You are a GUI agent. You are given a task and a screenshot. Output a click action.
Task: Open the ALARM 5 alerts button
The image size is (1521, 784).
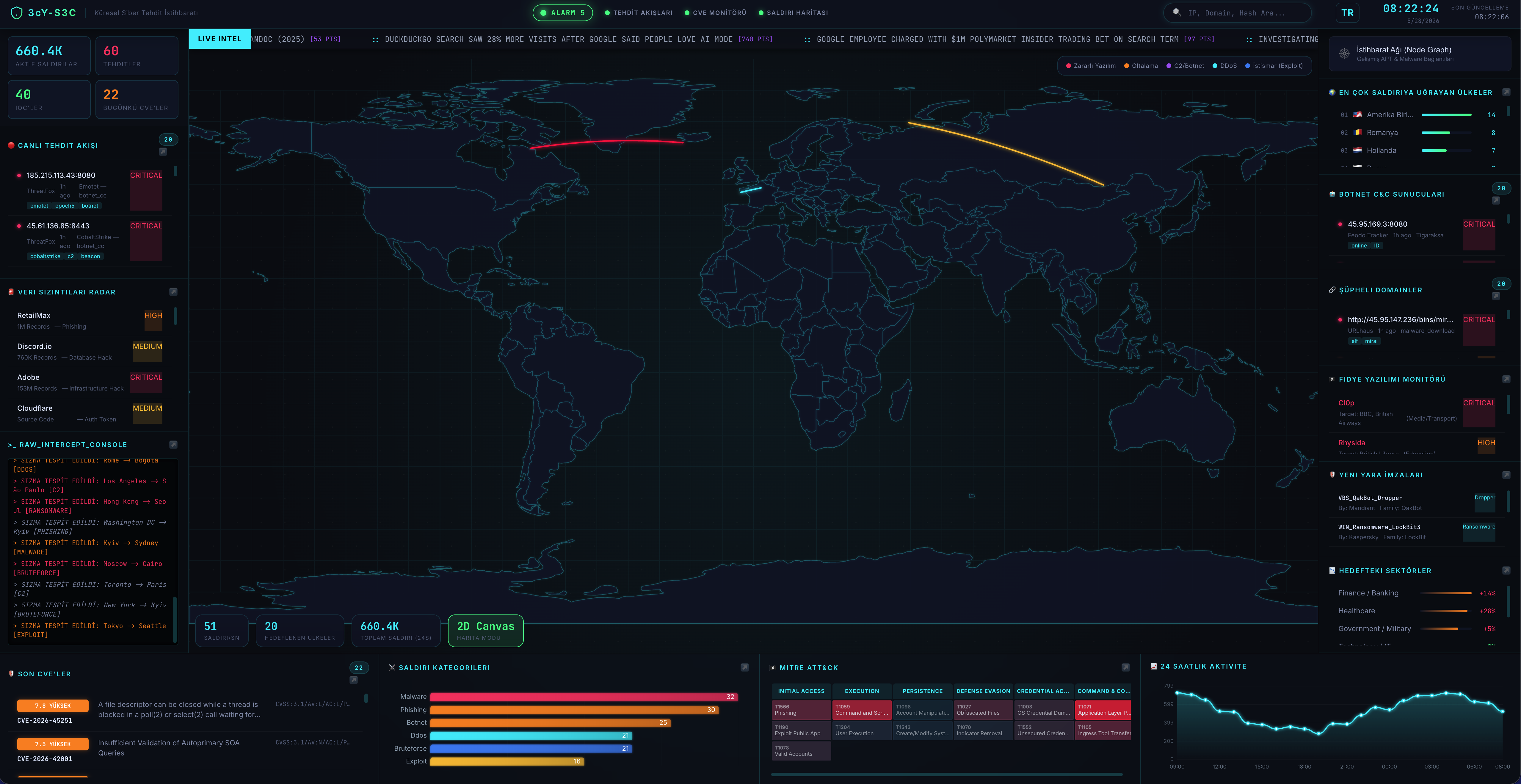562,12
